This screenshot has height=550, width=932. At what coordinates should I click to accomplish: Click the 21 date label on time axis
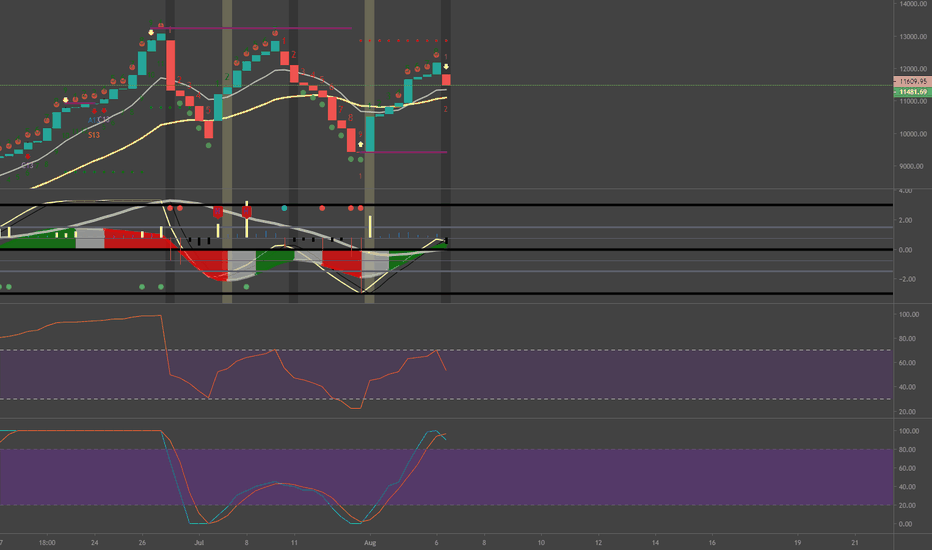(855, 542)
